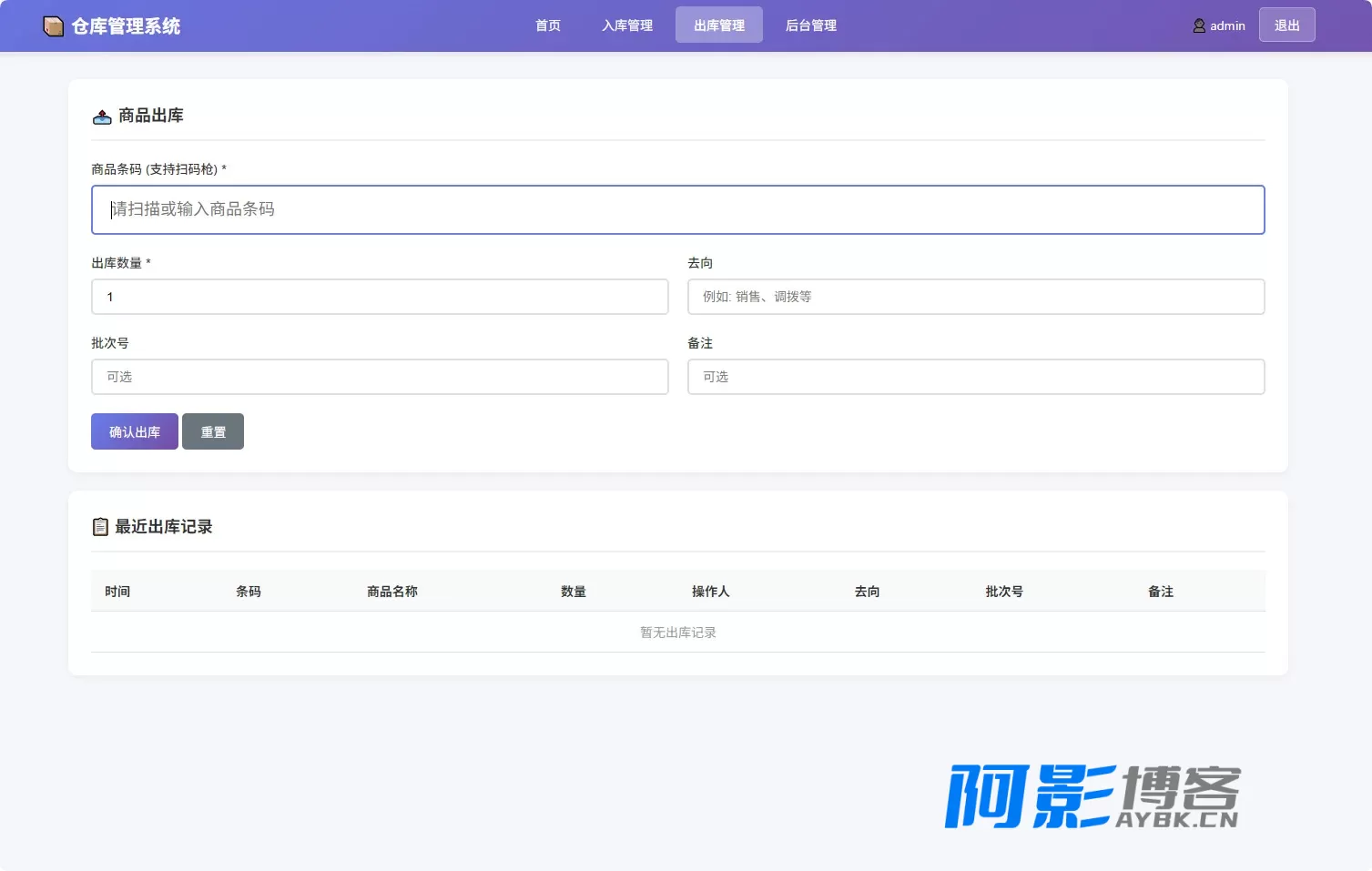Focus the 批次号 batch number field
Image resolution: width=1372 pixels, height=871 pixels.
380,377
